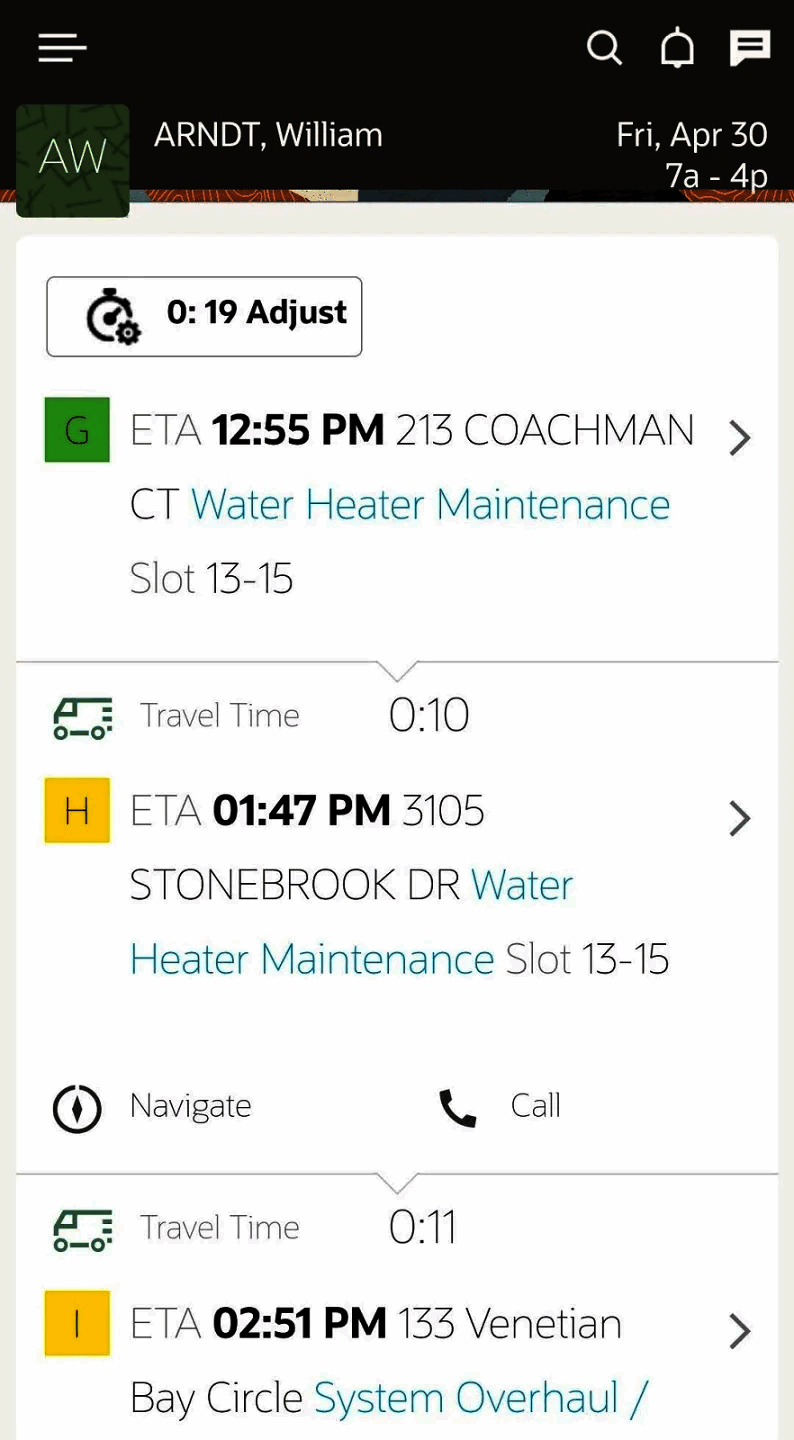Open the messages chat icon
Image resolution: width=794 pixels, height=1440 pixels.
click(749, 47)
